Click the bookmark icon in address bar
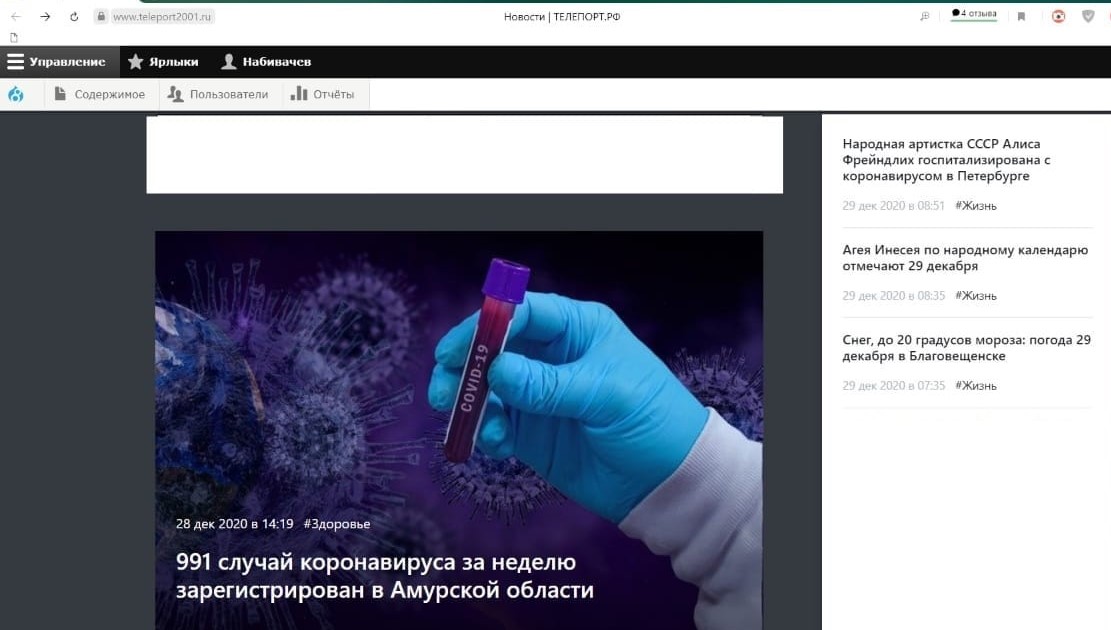Image resolution: width=1111 pixels, height=630 pixels. 1021,16
